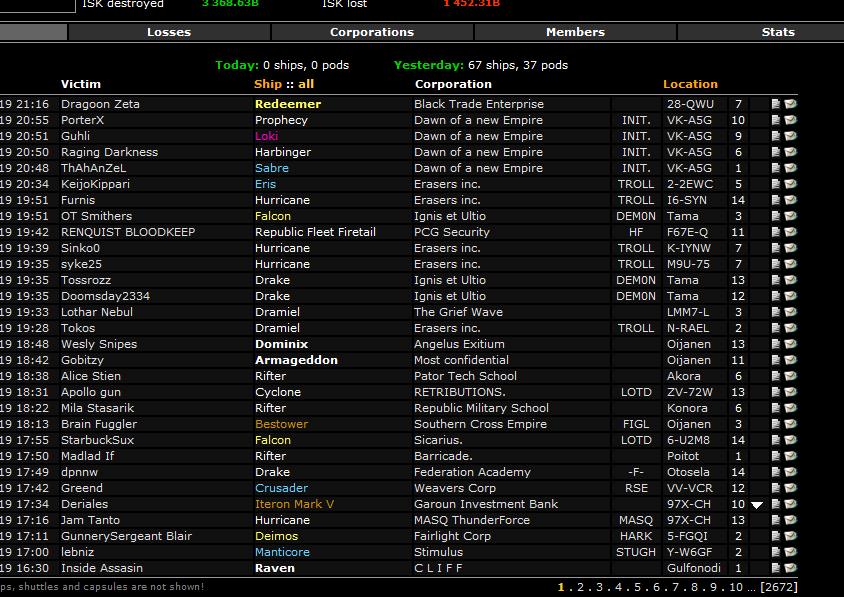Open killmail envelope icon for Dragoon Zeta
This screenshot has width=844, height=597.
coord(790,104)
